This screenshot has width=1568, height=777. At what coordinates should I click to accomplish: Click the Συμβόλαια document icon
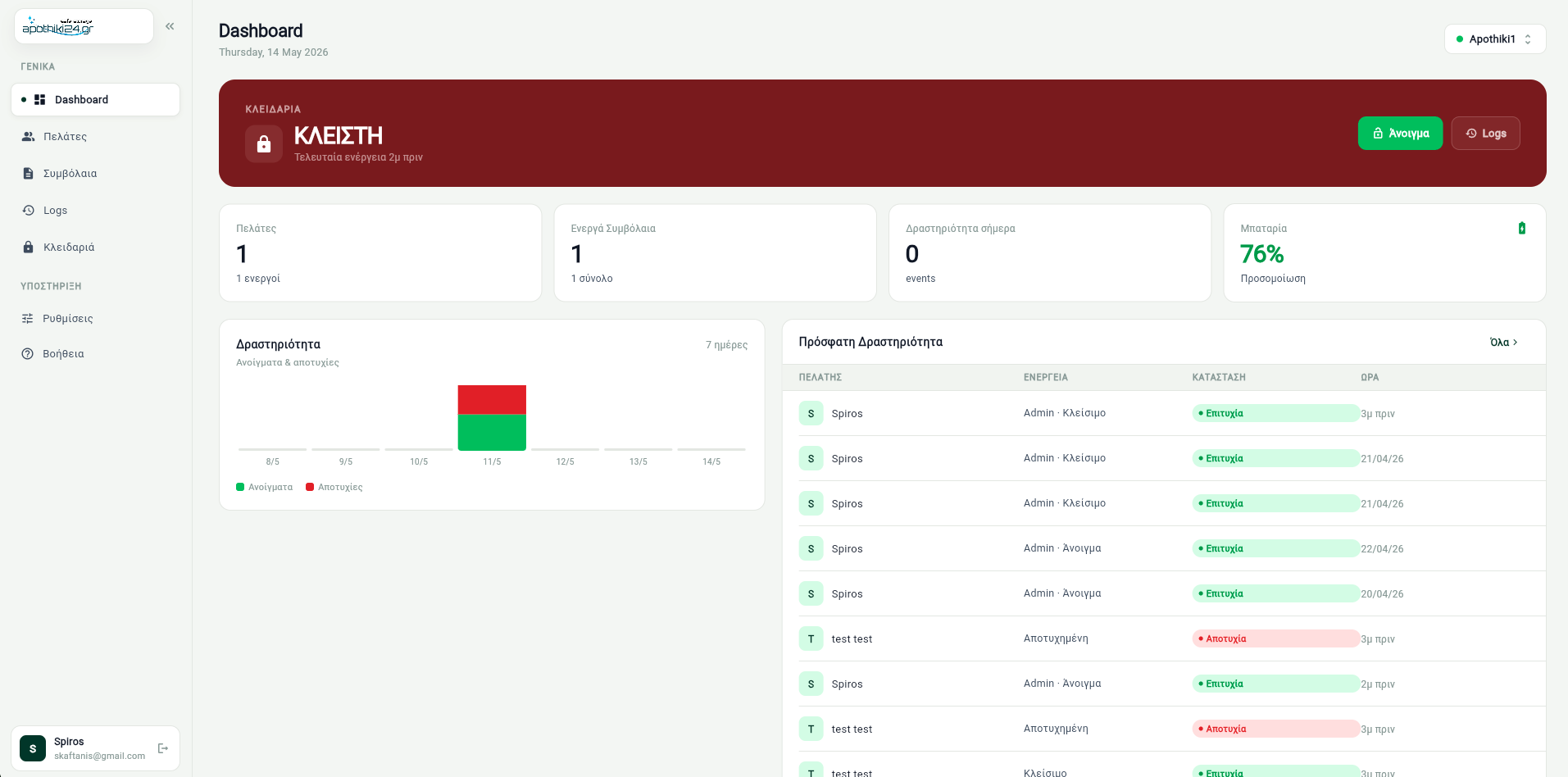click(x=28, y=174)
